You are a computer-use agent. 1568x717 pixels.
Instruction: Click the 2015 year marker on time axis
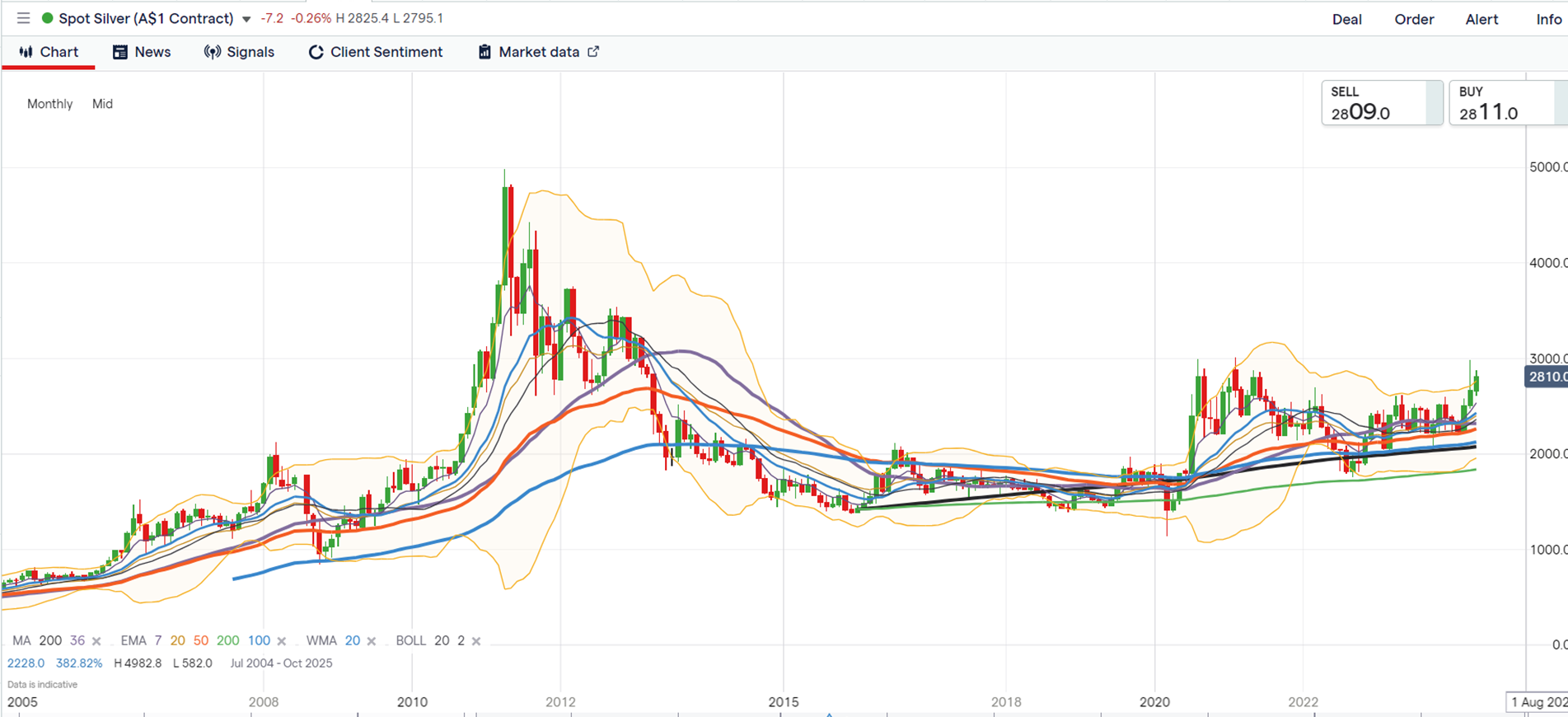click(x=784, y=702)
